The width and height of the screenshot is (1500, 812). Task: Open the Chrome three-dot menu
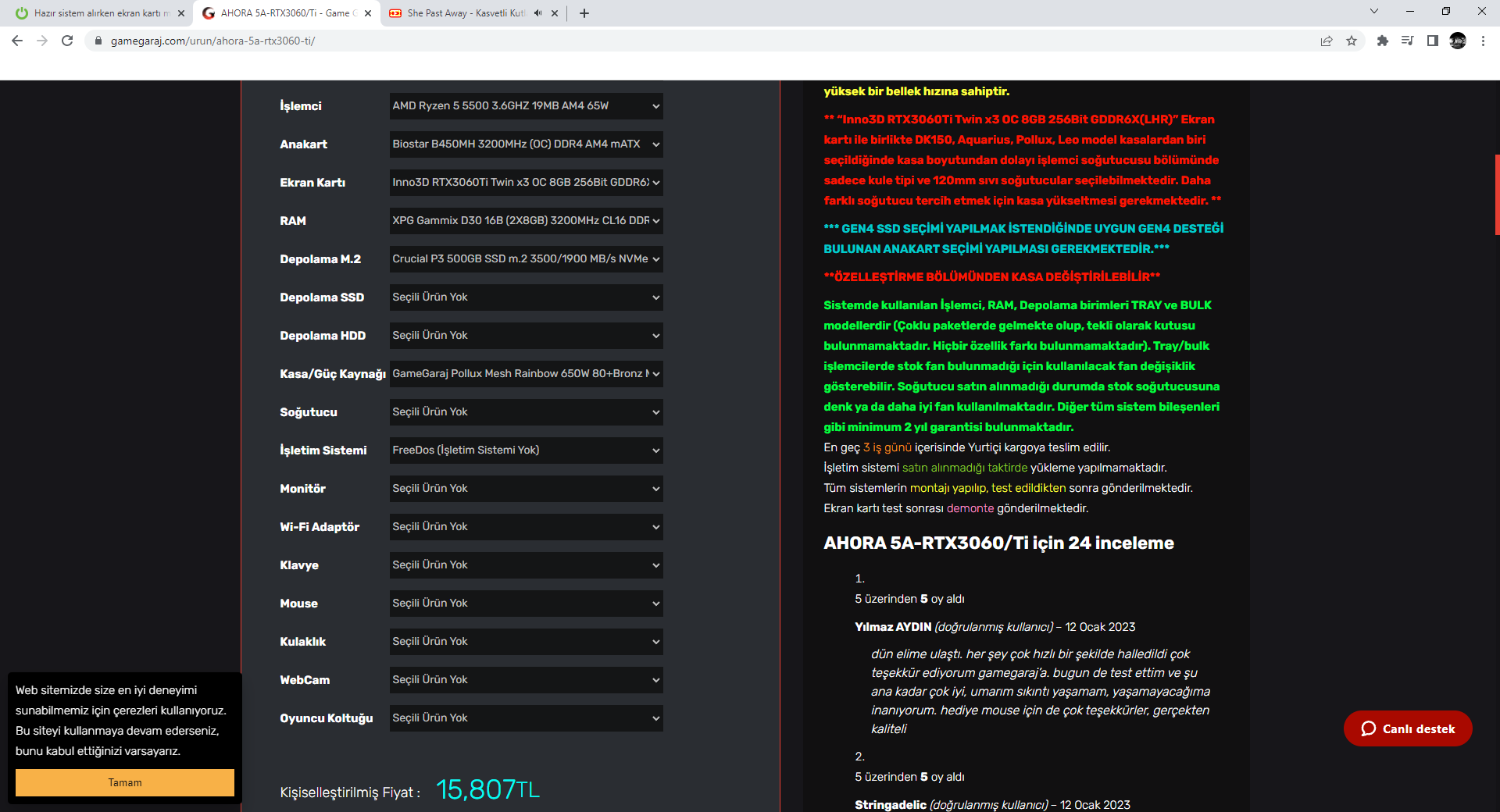(x=1483, y=41)
